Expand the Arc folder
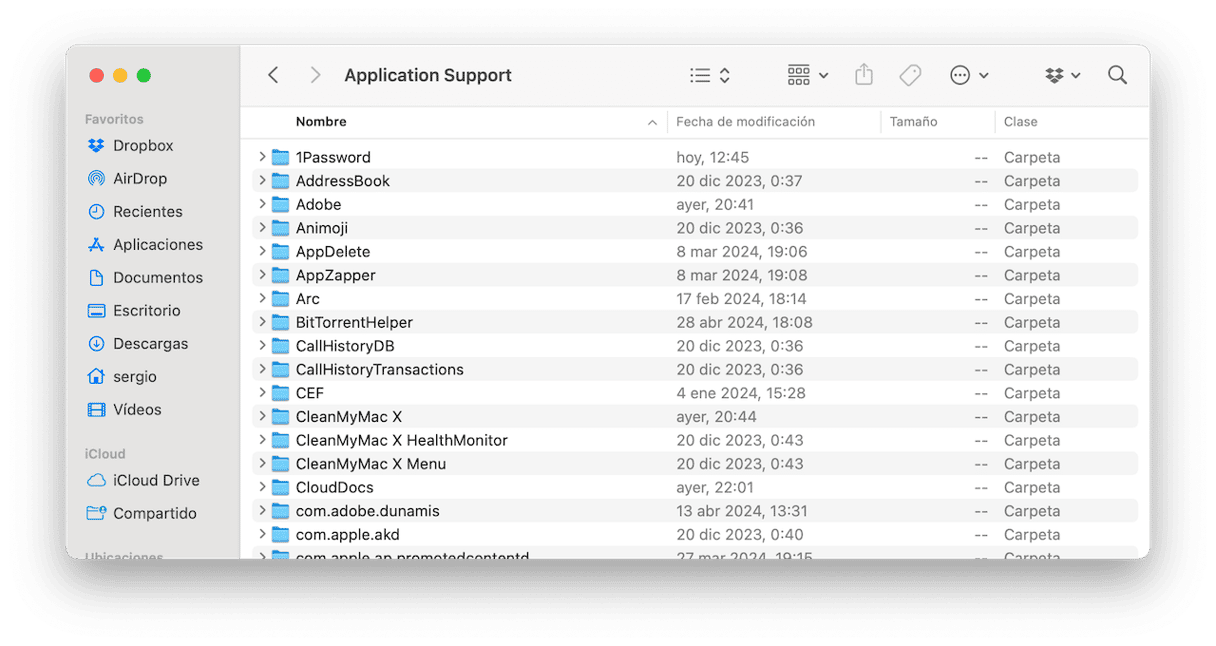This screenshot has height=646, width=1216. point(262,298)
